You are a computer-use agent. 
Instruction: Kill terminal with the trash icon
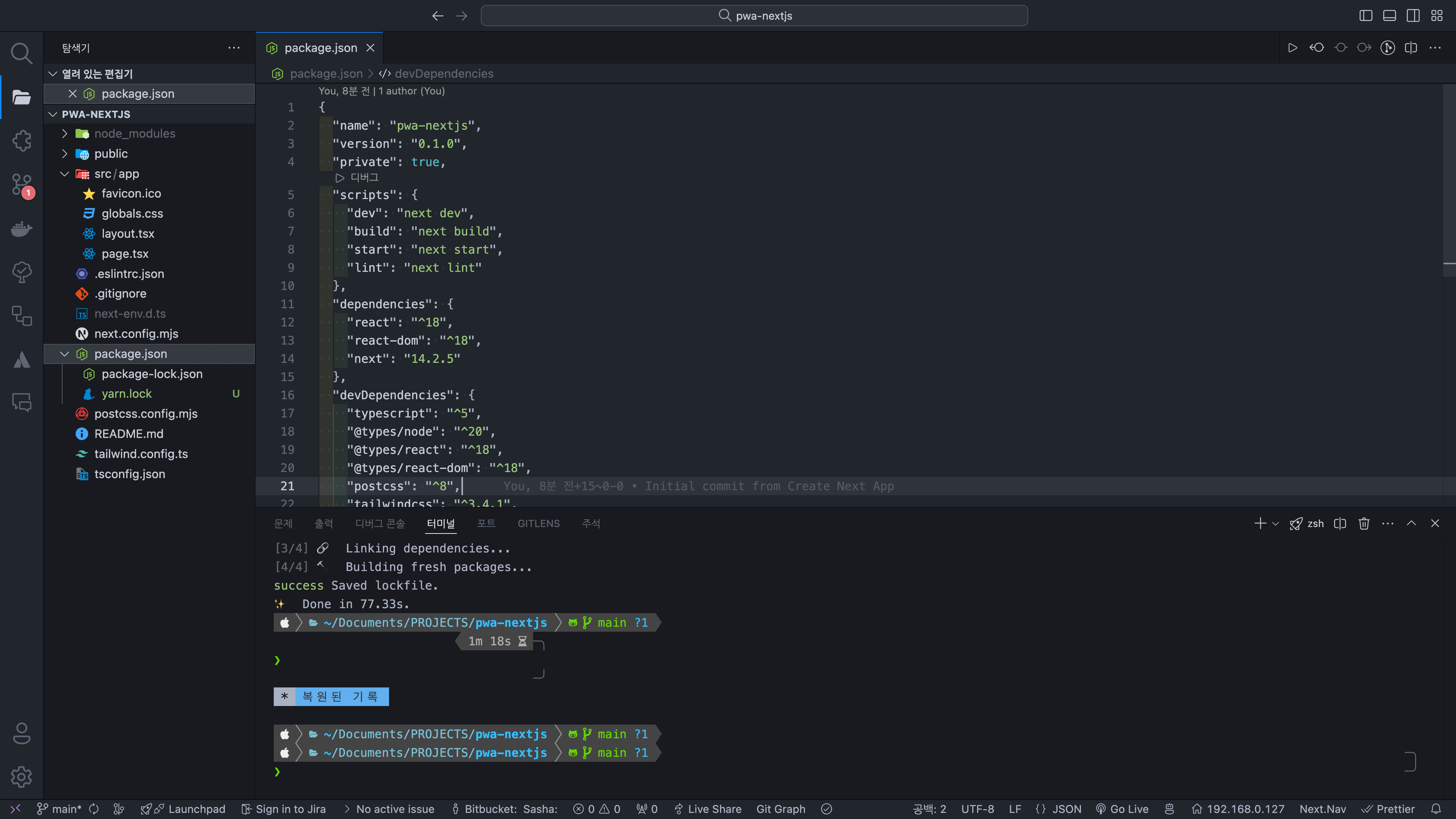coord(1364,523)
